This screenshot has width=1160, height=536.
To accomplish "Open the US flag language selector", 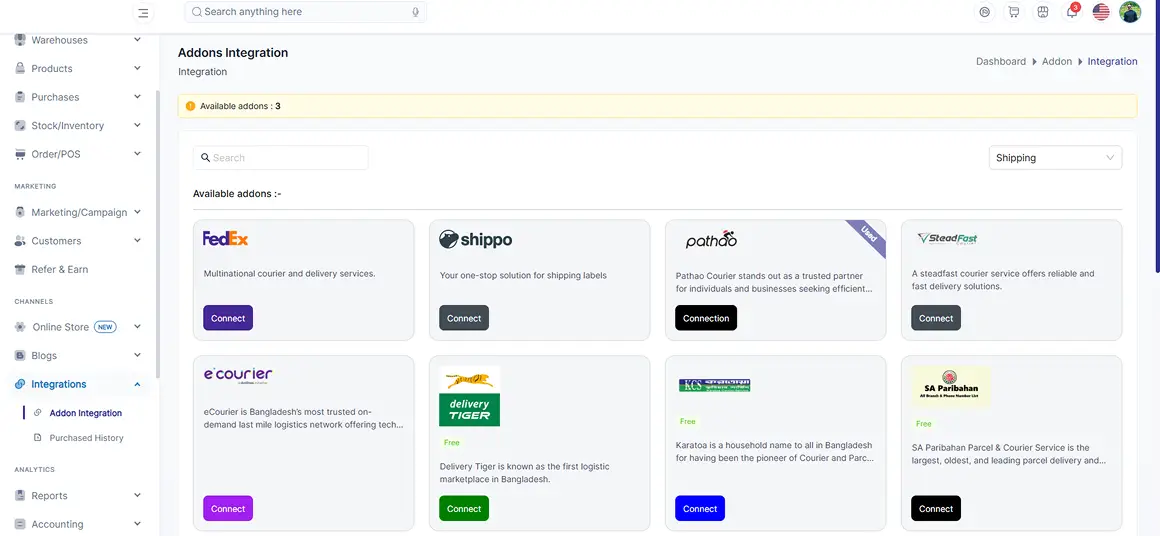I will click(x=1101, y=12).
